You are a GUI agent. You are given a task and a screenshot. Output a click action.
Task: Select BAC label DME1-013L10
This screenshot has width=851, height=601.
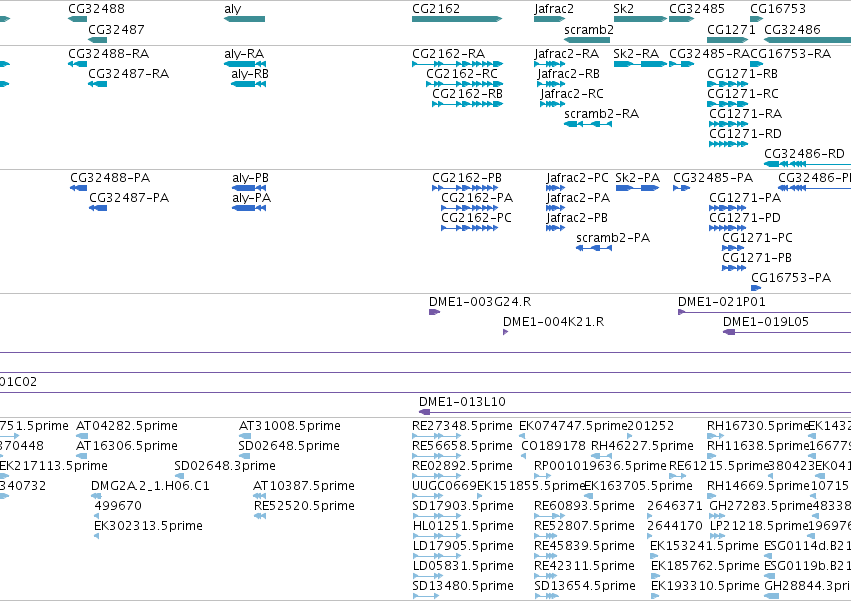click(x=462, y=402)
